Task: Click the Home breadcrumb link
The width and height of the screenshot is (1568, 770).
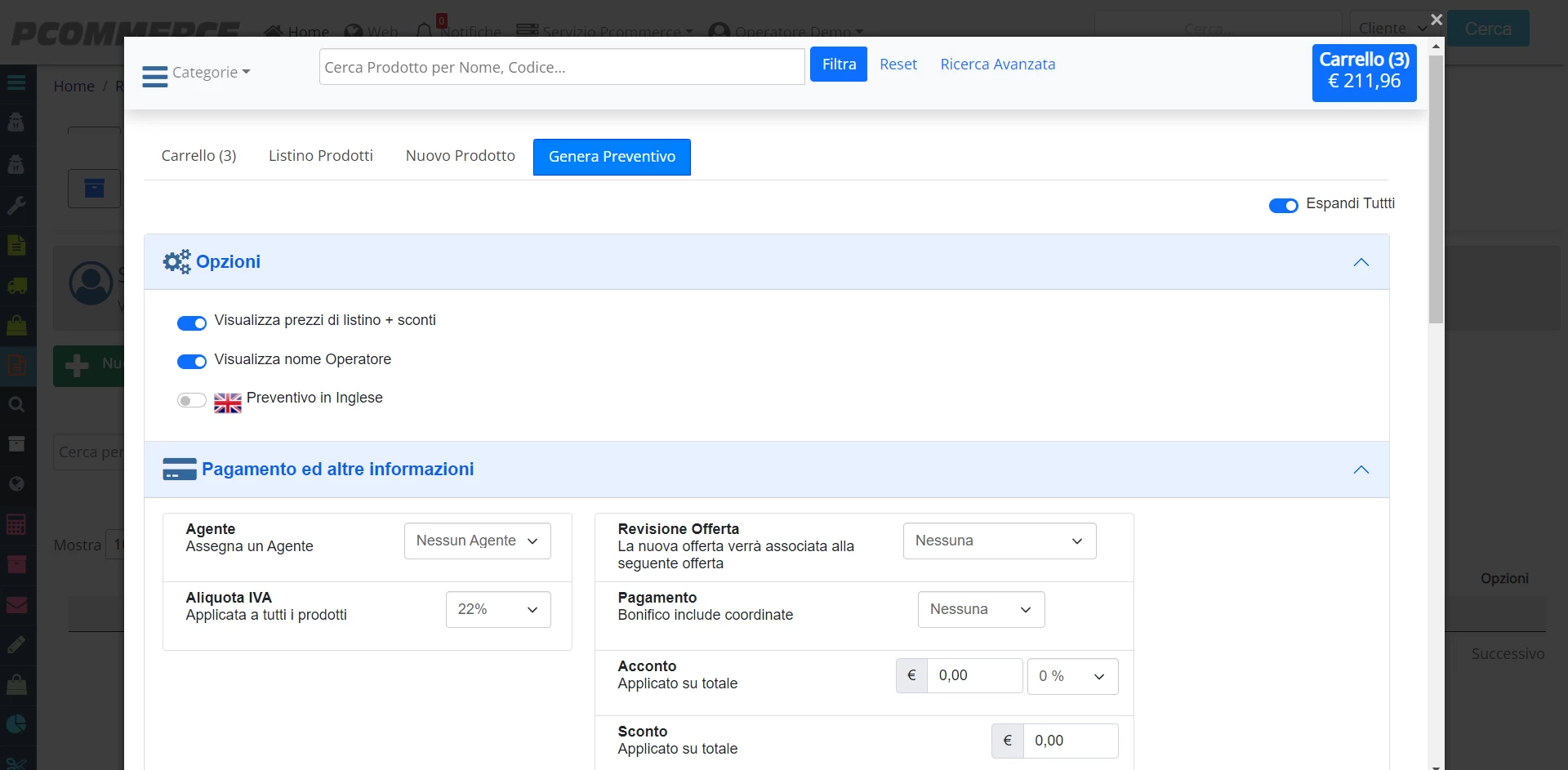Action: pos(74,87)
